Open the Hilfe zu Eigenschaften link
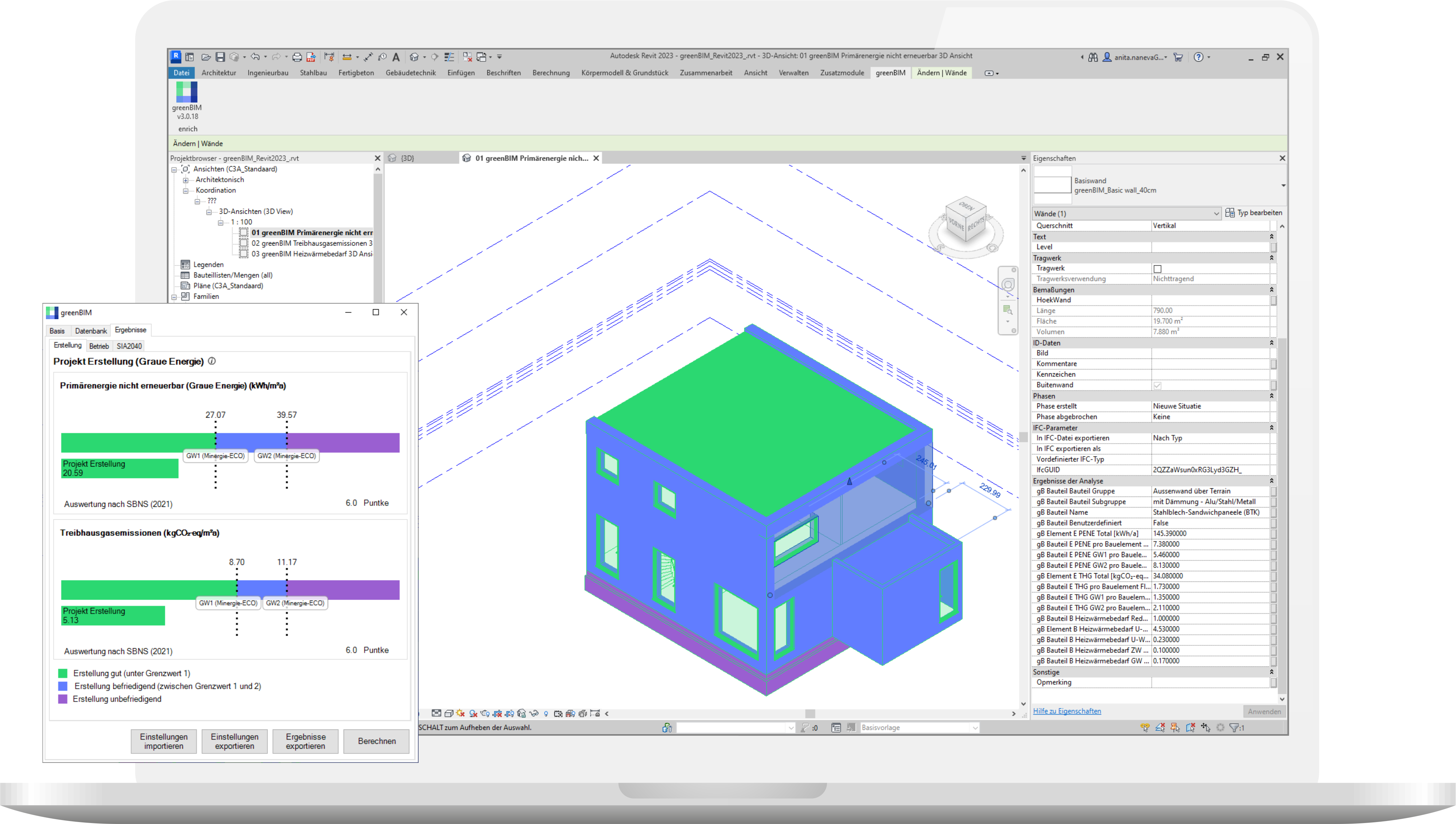 click(1067, 711)
